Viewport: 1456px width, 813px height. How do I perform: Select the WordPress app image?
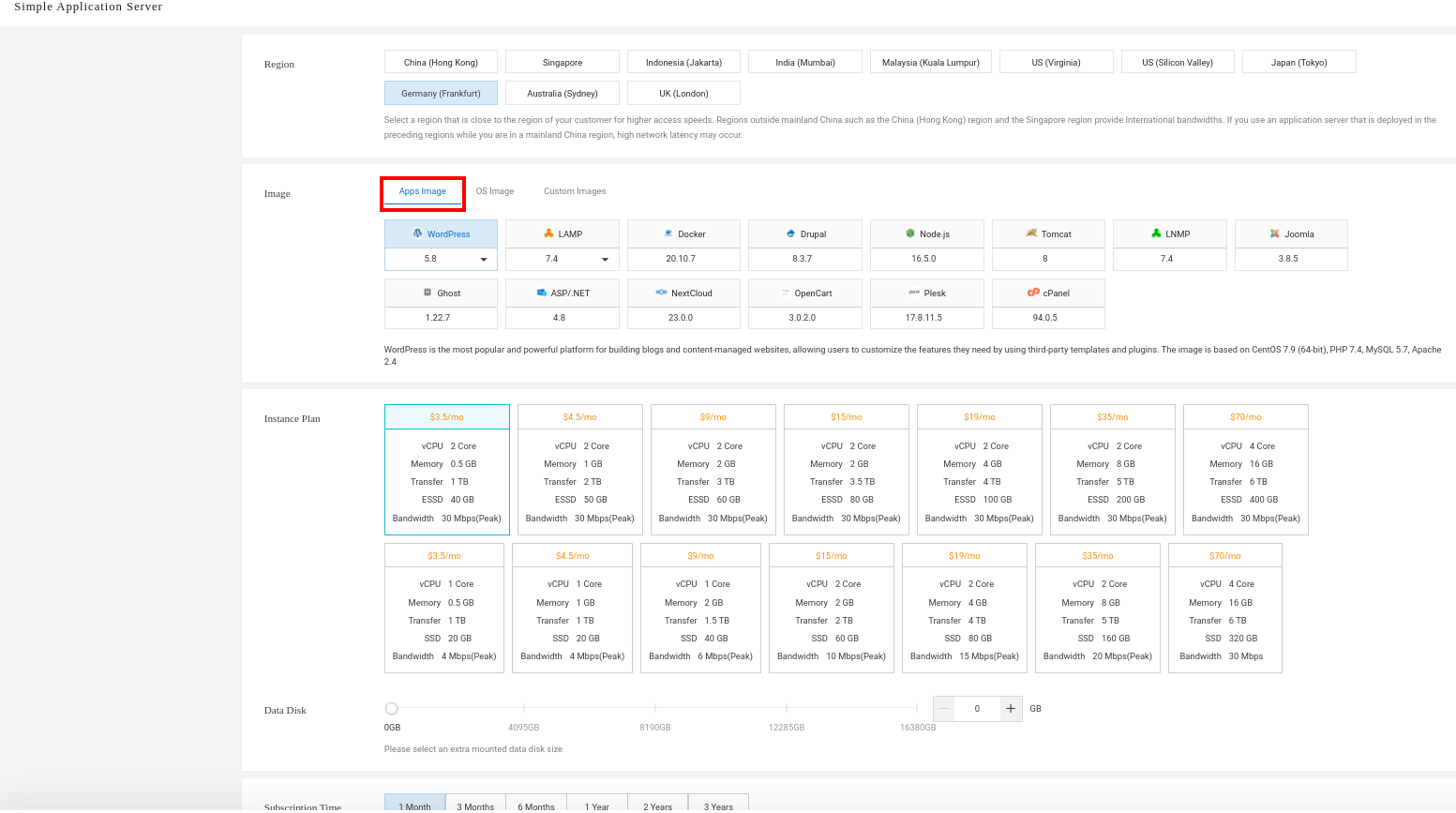(x=441, y=233)
